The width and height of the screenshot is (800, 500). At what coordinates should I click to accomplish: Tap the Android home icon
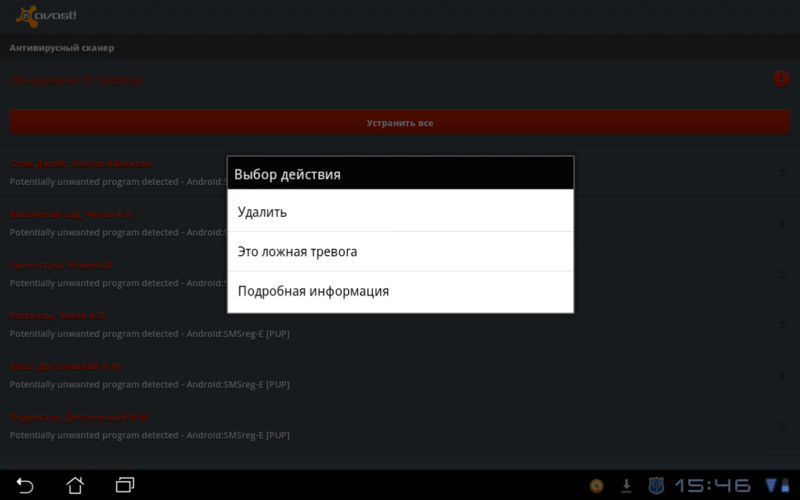[x=75, y=485]
